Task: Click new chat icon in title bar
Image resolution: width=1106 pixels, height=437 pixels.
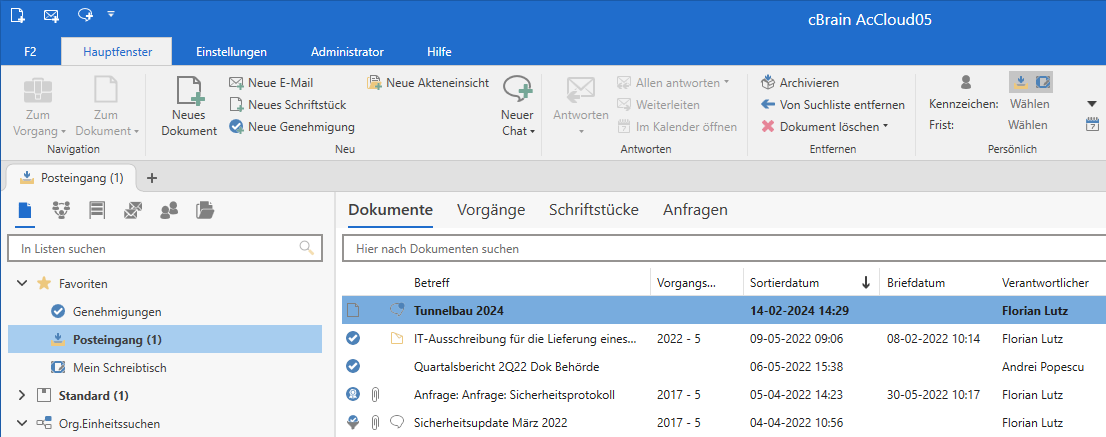Action: click(84, 15)
